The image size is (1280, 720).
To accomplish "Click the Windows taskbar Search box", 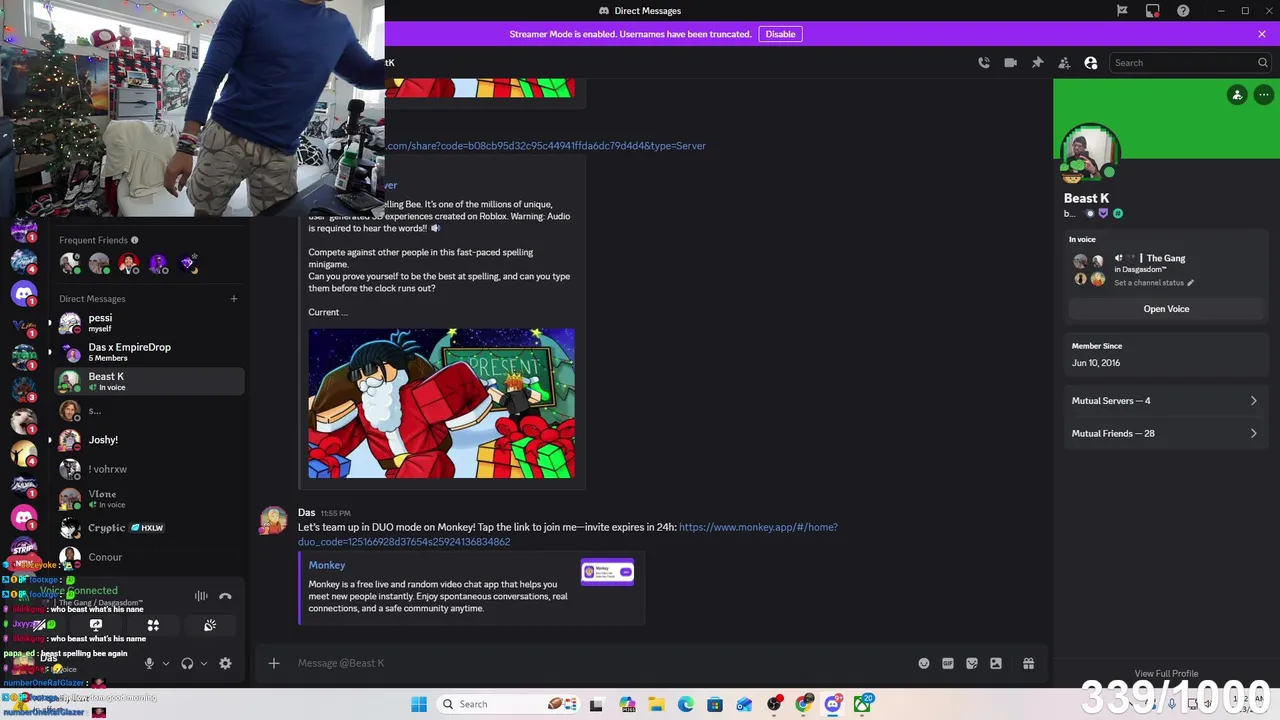I will point(506,704).
